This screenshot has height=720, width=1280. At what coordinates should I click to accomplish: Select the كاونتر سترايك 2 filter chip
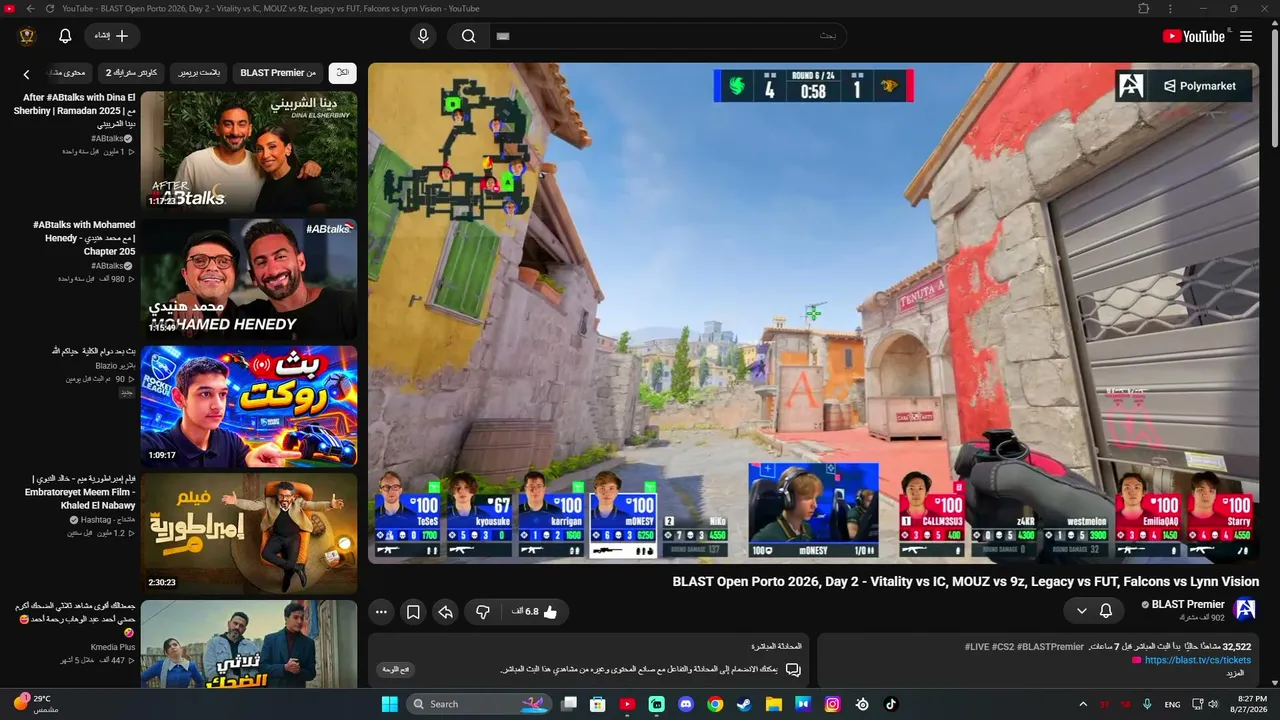(x=131, y=73)
